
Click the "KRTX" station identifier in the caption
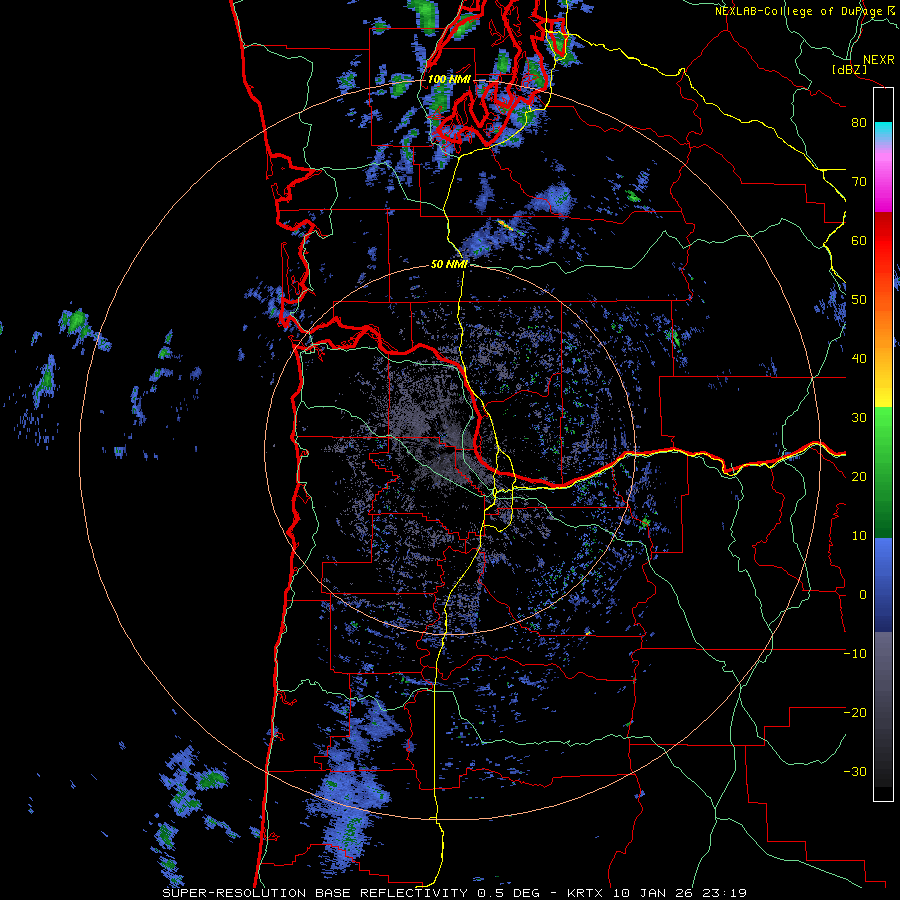click(x=585, y=893)
